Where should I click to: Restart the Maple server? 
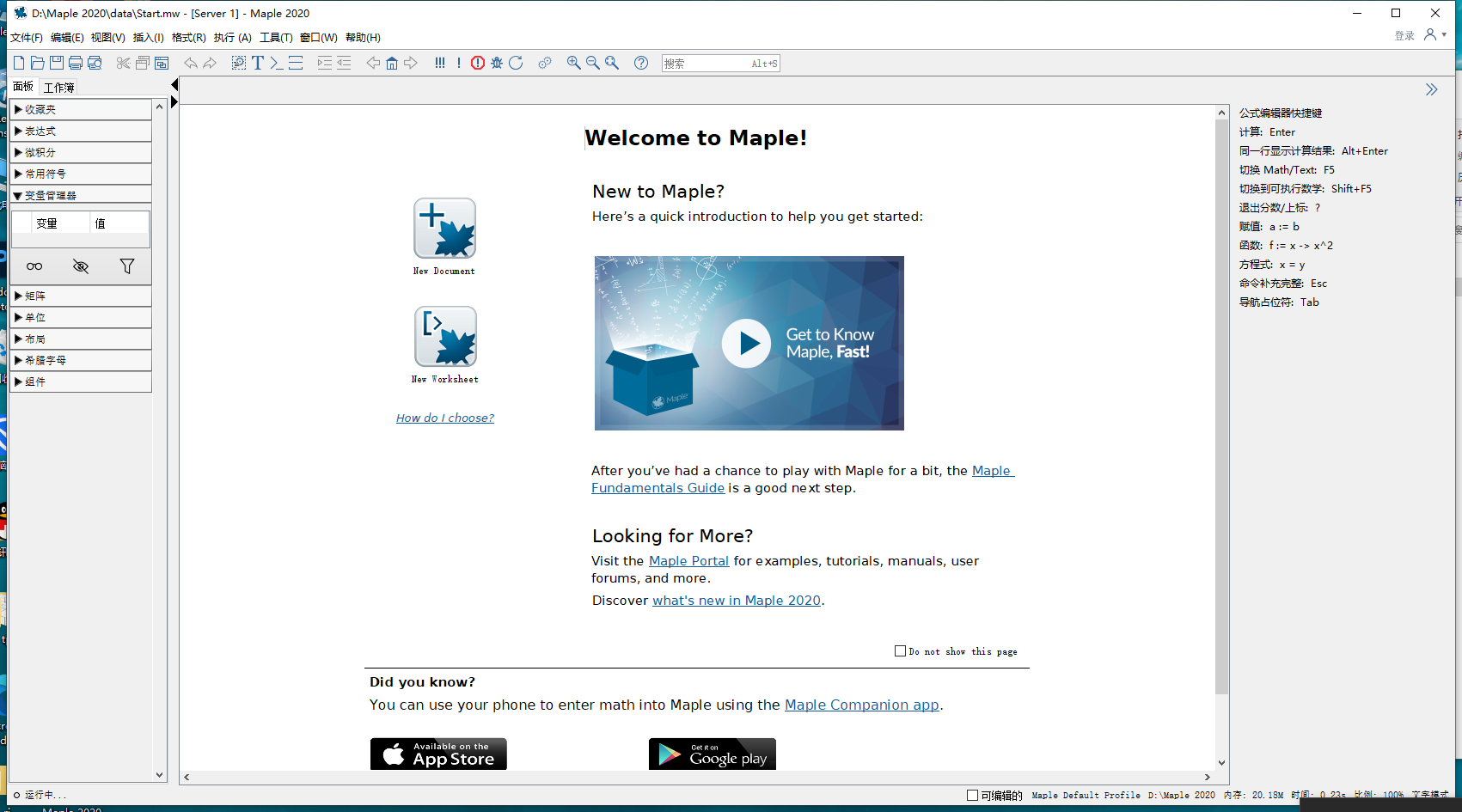pyautogui.click(x=516, y=62)
